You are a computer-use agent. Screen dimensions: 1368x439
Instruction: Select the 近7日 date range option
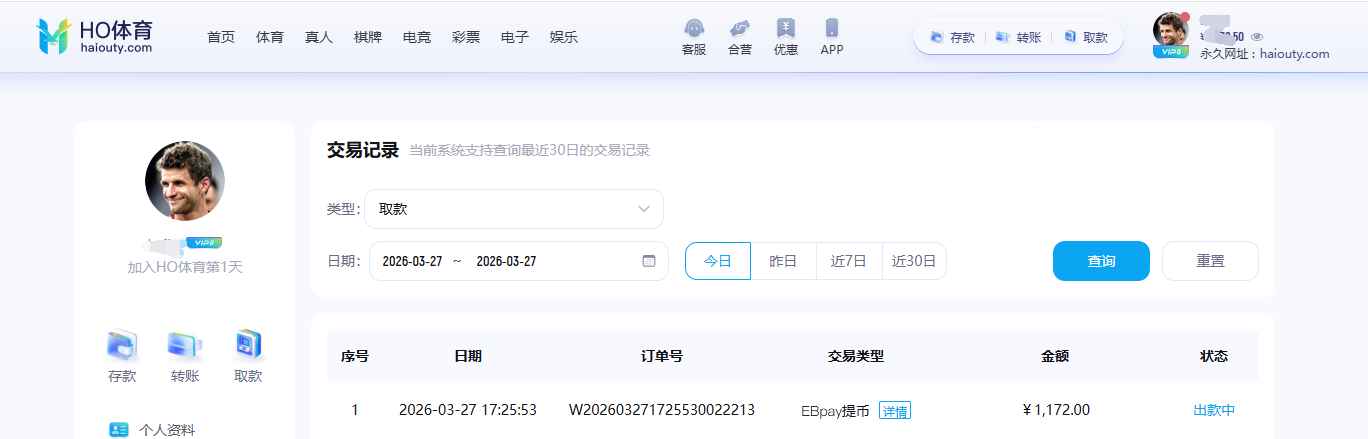coord(849,261)
